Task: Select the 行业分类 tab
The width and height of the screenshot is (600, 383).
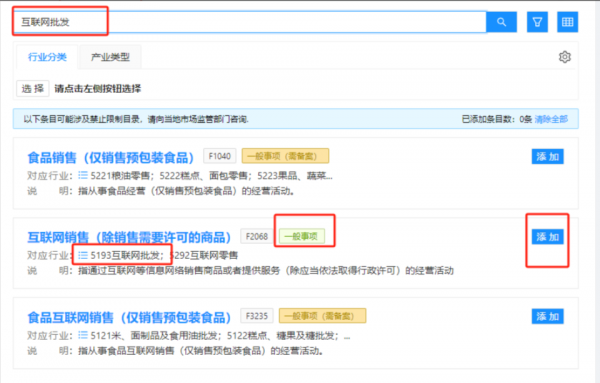Action: pyautogui.click(x=47, y=57)
